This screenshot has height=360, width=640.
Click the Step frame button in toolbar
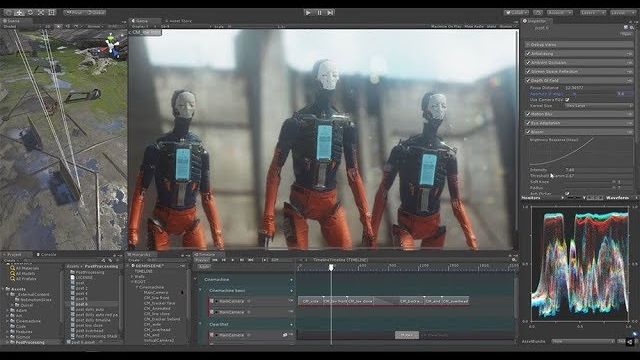coord(331,13)
